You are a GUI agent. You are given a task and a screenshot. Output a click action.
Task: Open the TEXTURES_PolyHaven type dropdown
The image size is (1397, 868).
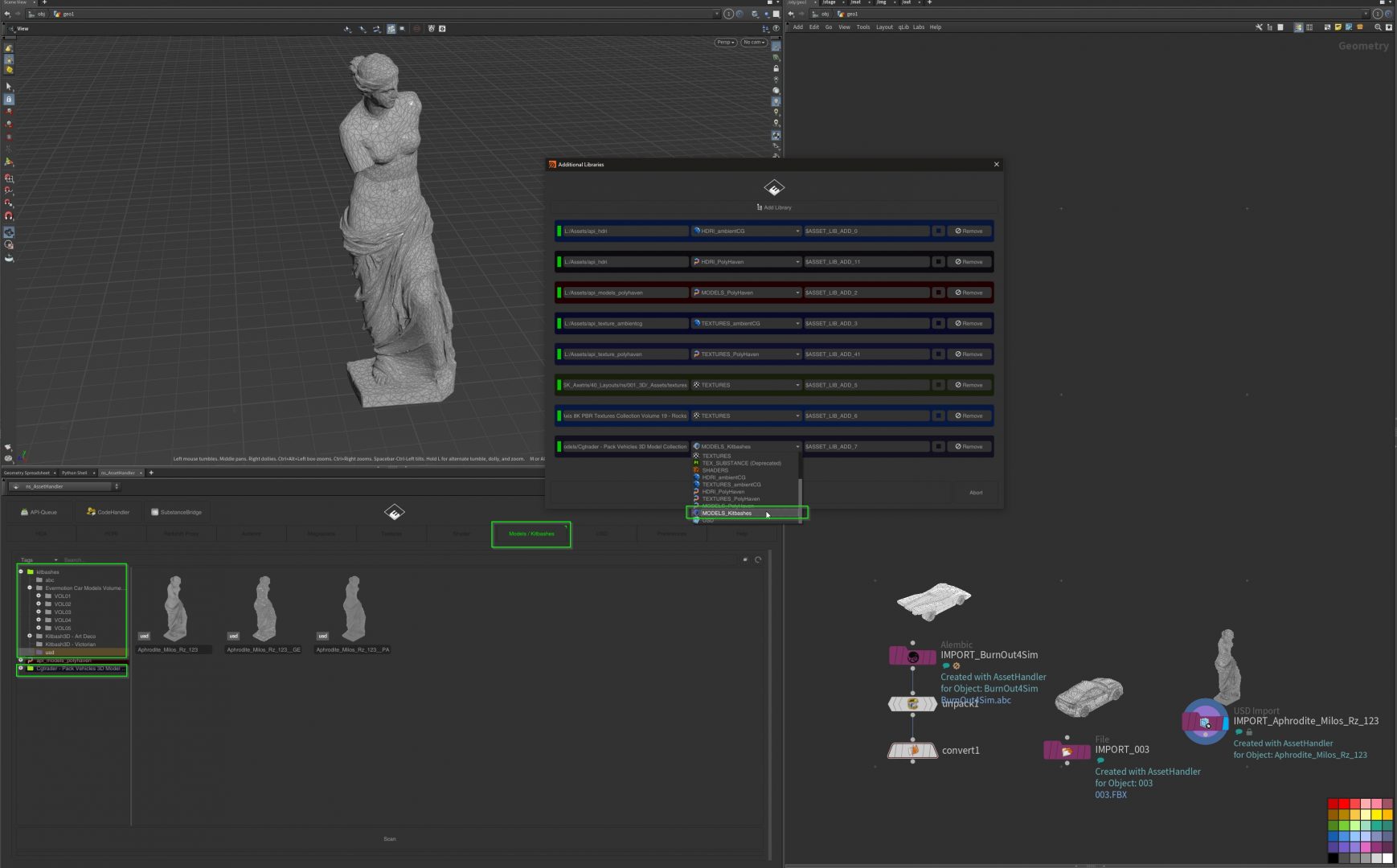746,354
